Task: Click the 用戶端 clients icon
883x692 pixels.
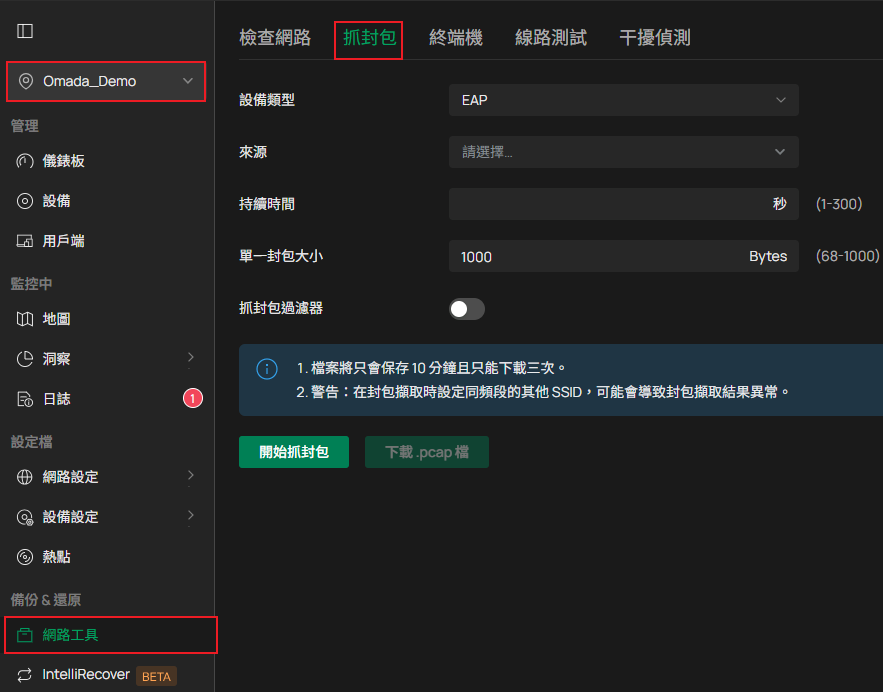Action: [x=26, y=241]
